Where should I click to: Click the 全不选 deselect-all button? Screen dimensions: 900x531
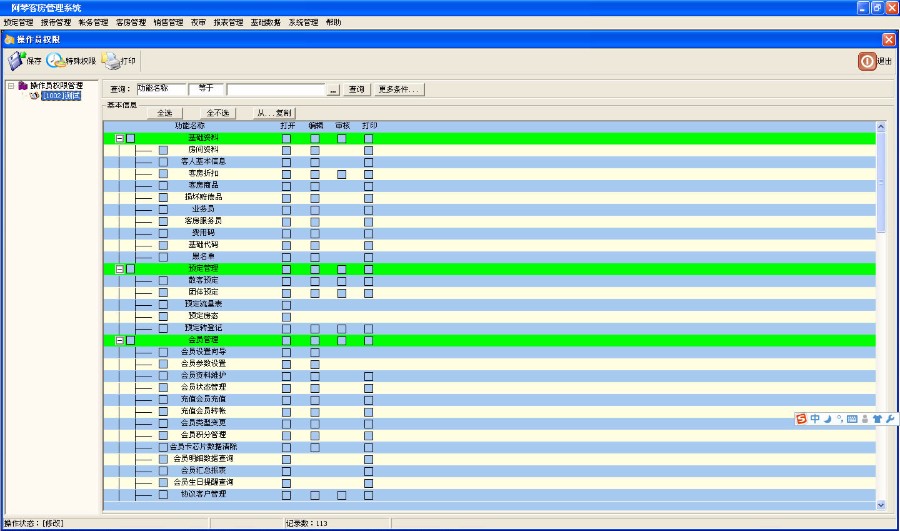point(218,113)
